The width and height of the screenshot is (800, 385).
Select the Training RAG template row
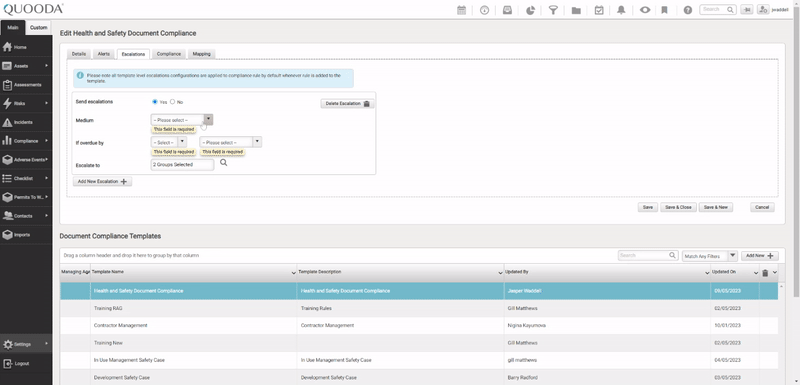pos(419,309)
